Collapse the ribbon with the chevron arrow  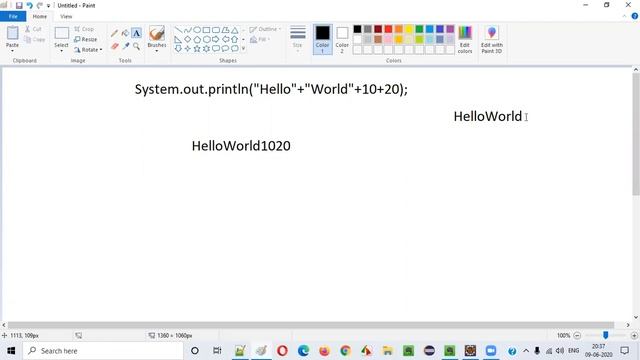pyautogui.click(x=624, y=16)
